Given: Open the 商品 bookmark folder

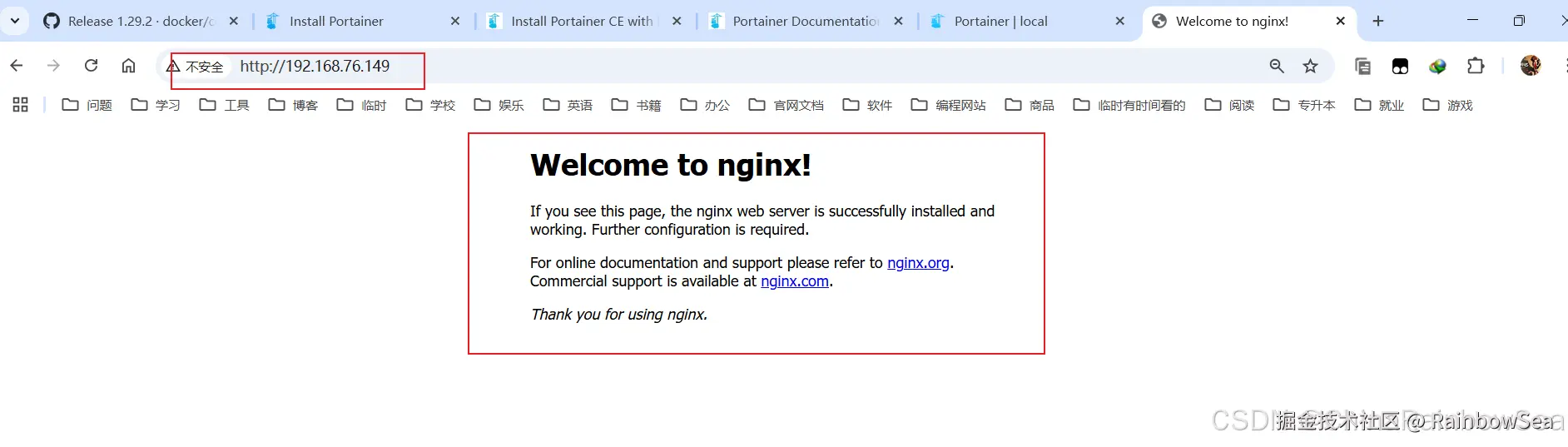Looking at the screenshot, I should point(1030,105).
